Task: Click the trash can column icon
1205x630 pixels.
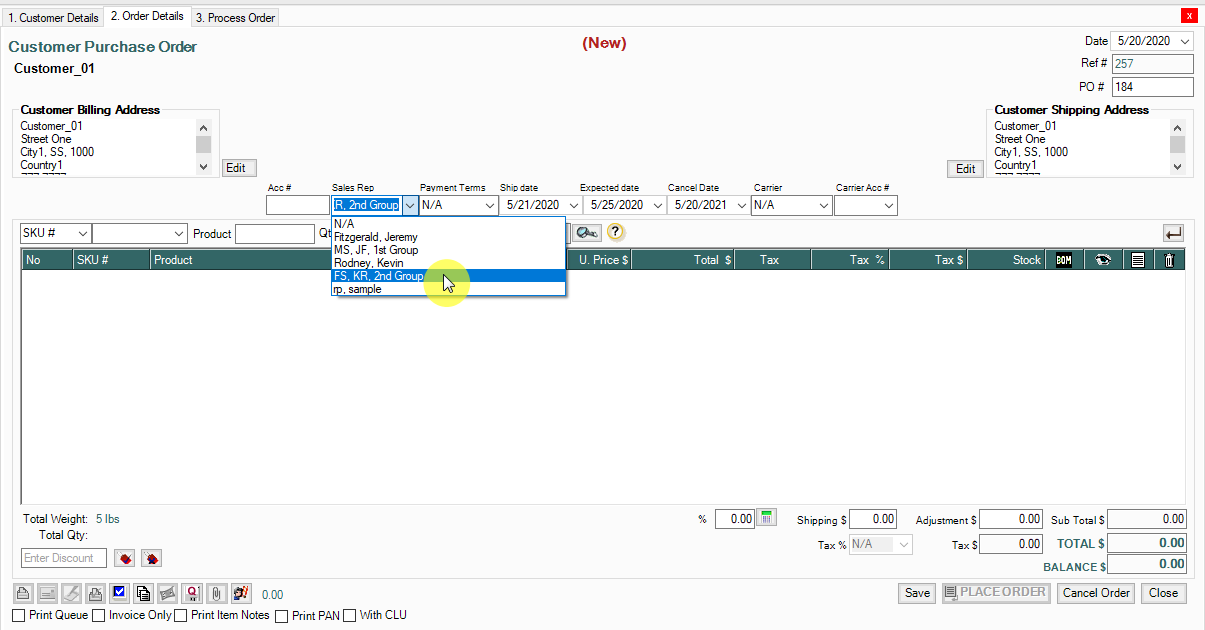Action: pyautogui.click(x=1169, y=260)
